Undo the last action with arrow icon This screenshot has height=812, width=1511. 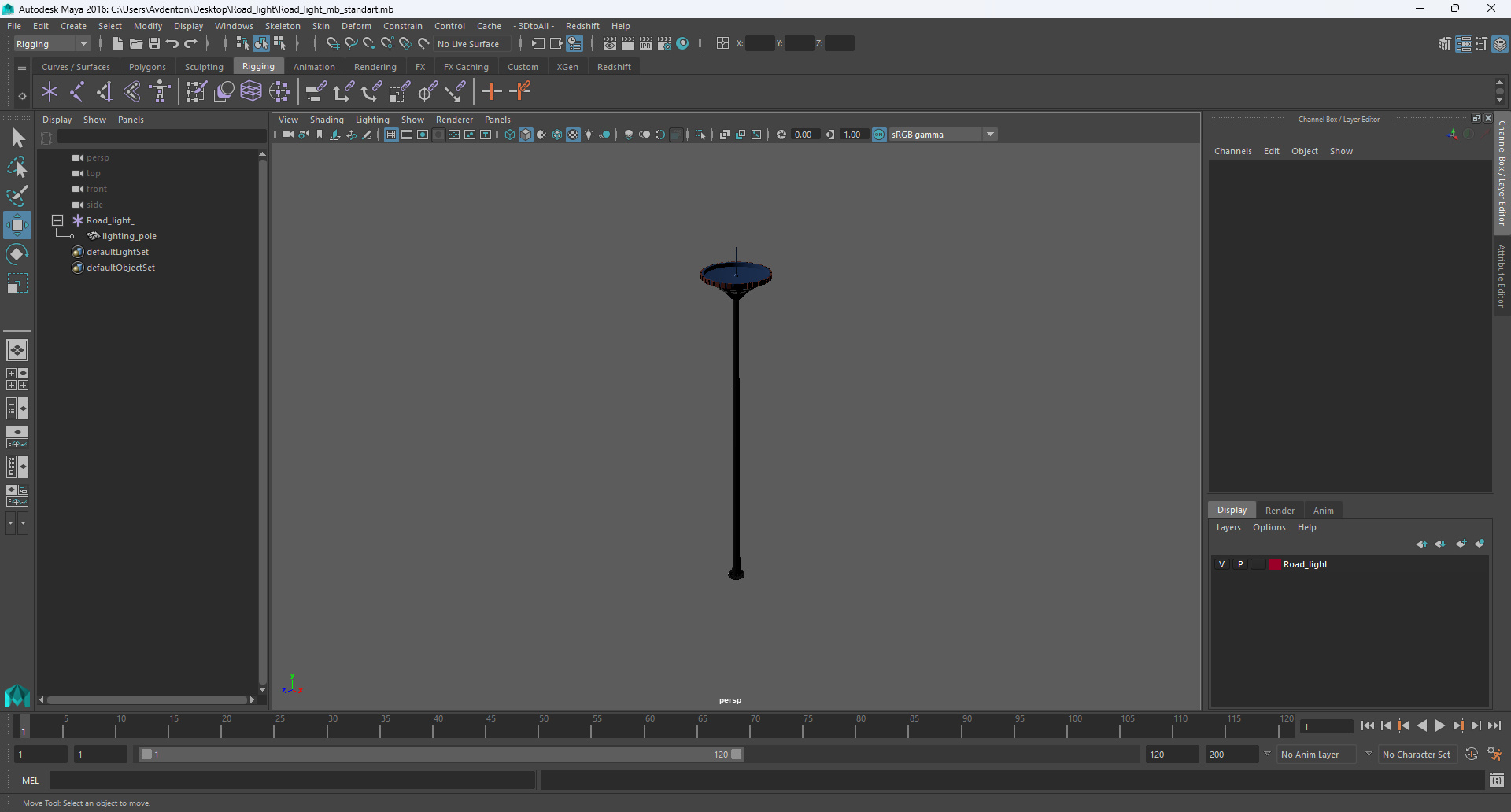click(x=172, y=44)
